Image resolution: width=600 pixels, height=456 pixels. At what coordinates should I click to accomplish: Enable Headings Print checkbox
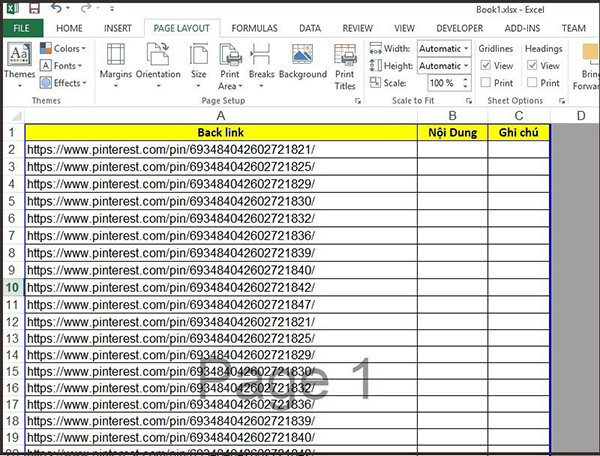(532, 82)
